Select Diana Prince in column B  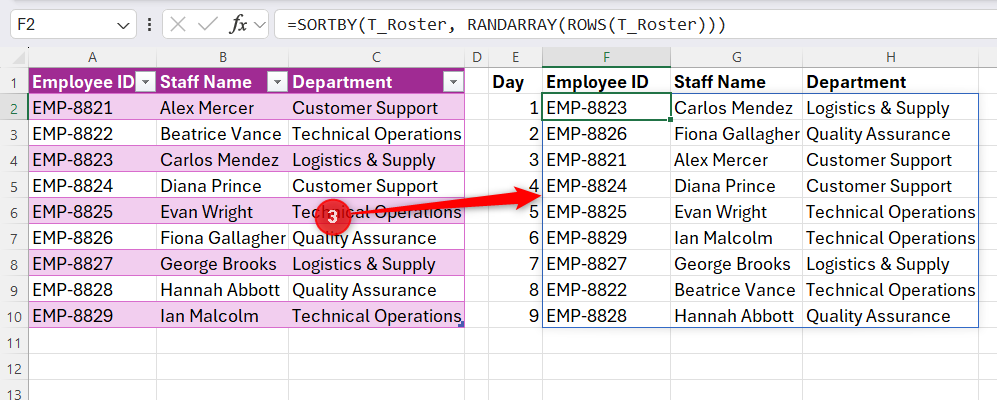click(x=223, y=186)
